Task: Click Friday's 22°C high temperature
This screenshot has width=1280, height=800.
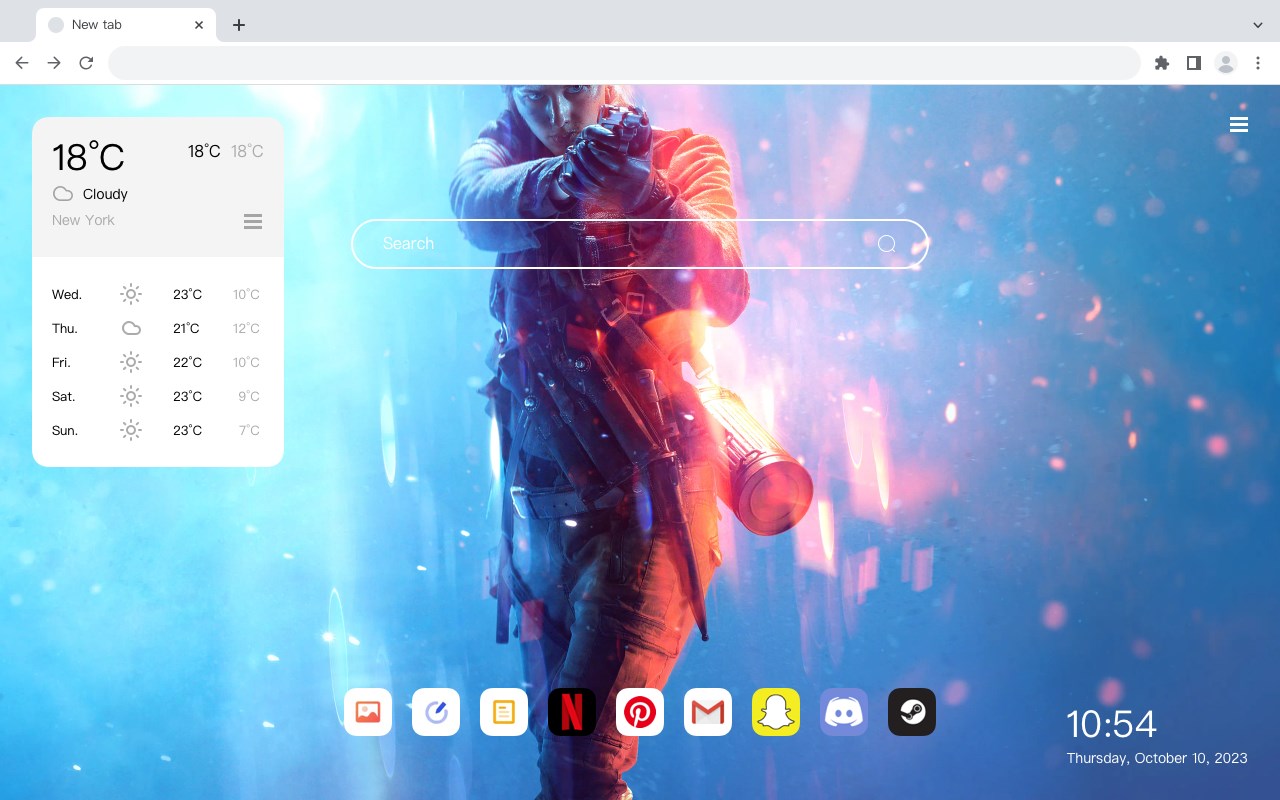Action: (x=187, y=363)
